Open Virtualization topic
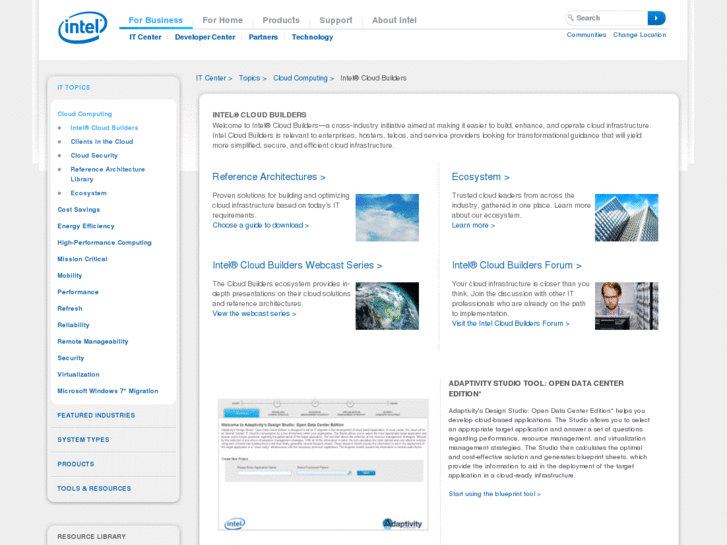 coord(78,374)
